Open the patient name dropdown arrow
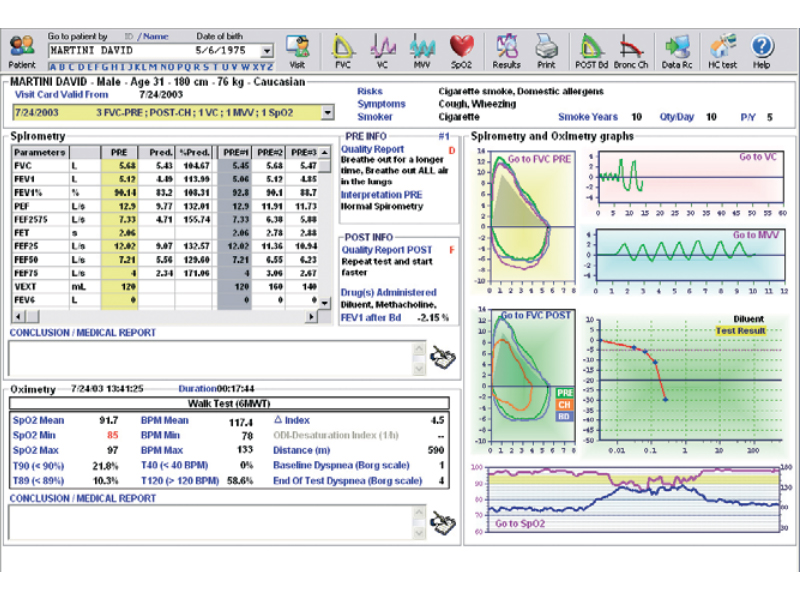This screenshot has width=800, height=600. (267, 51)
